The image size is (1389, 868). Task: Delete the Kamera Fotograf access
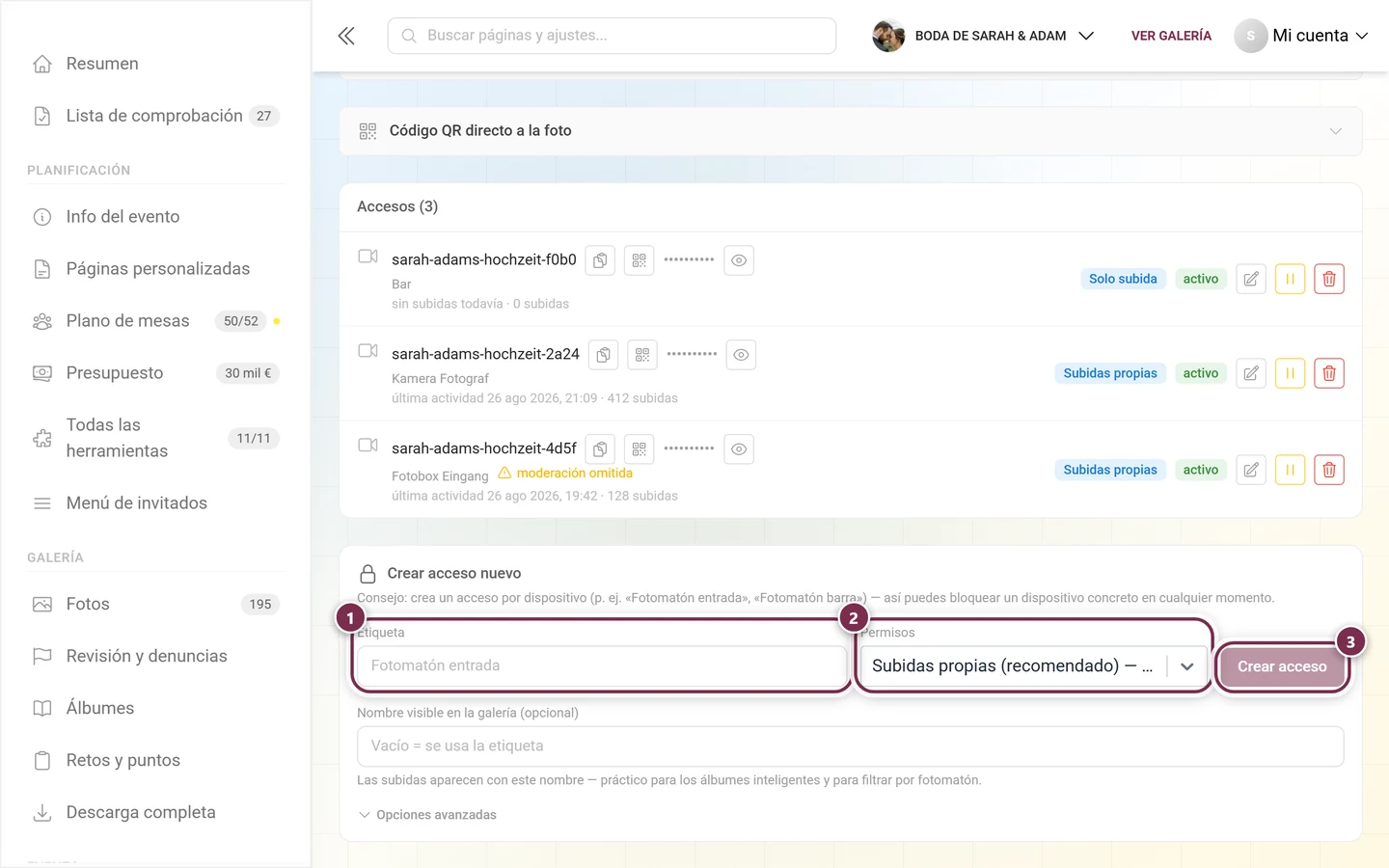click(x=1329, y=373)
